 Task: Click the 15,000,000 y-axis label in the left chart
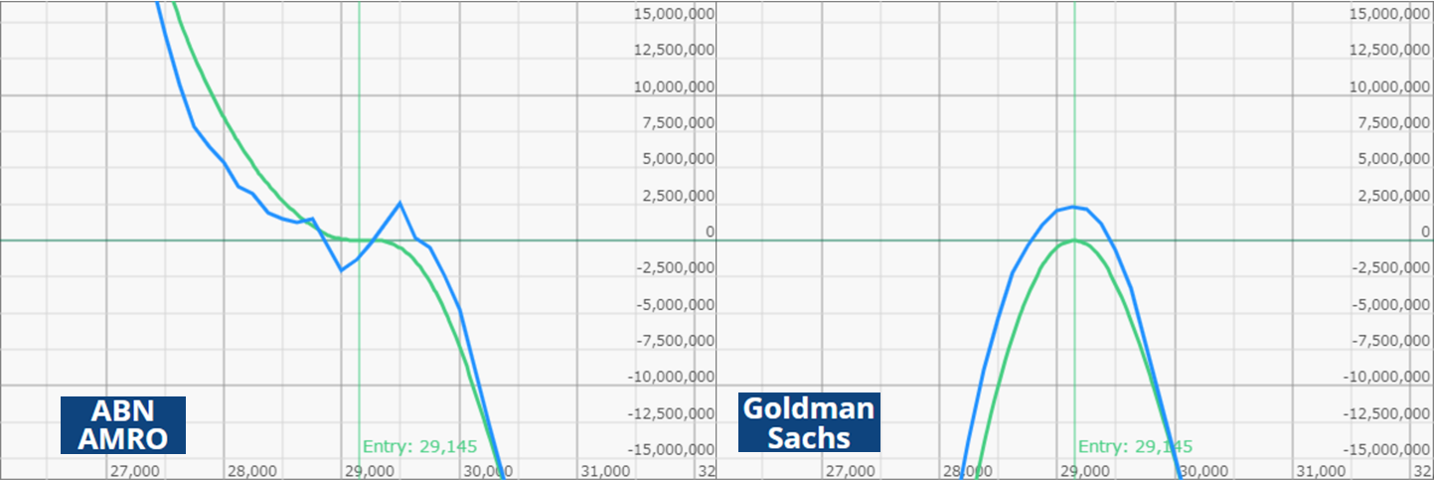tap(676, 14)
